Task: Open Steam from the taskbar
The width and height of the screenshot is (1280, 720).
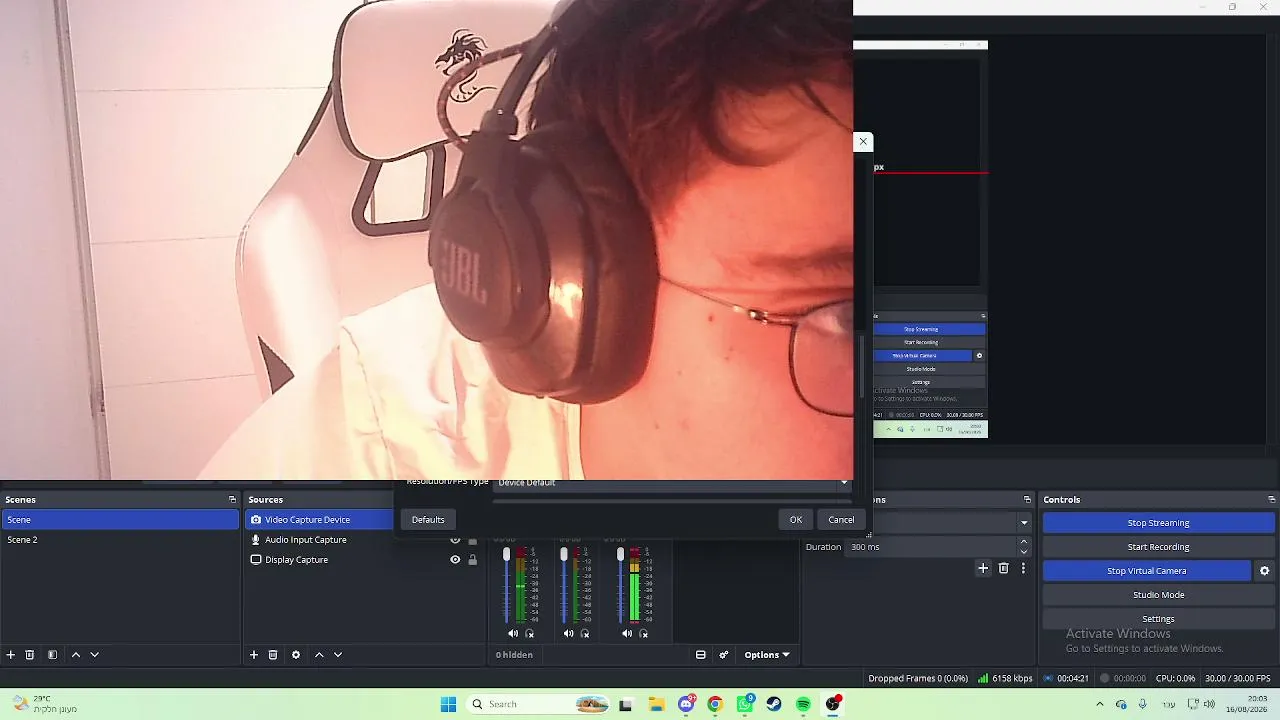Action: [774, 704]
